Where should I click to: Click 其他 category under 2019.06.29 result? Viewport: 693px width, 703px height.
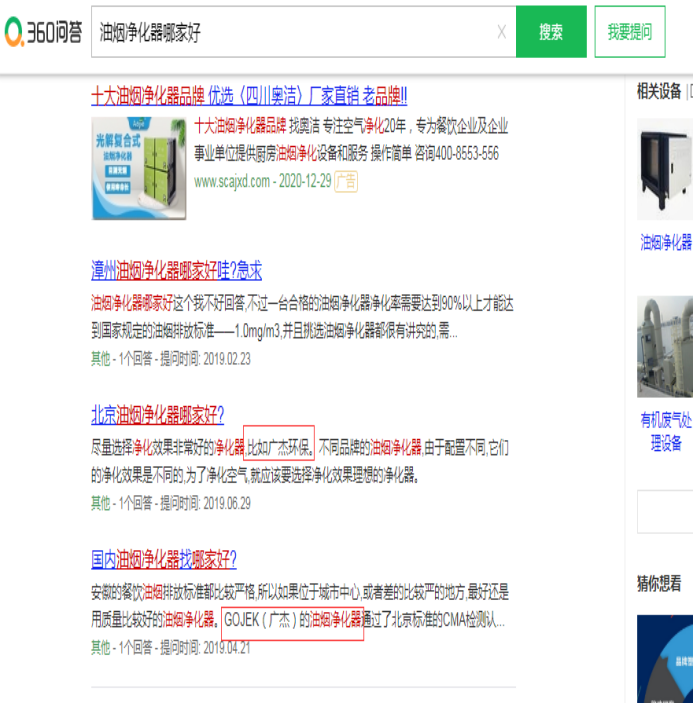pyautogui.click(x=100, y=503)
